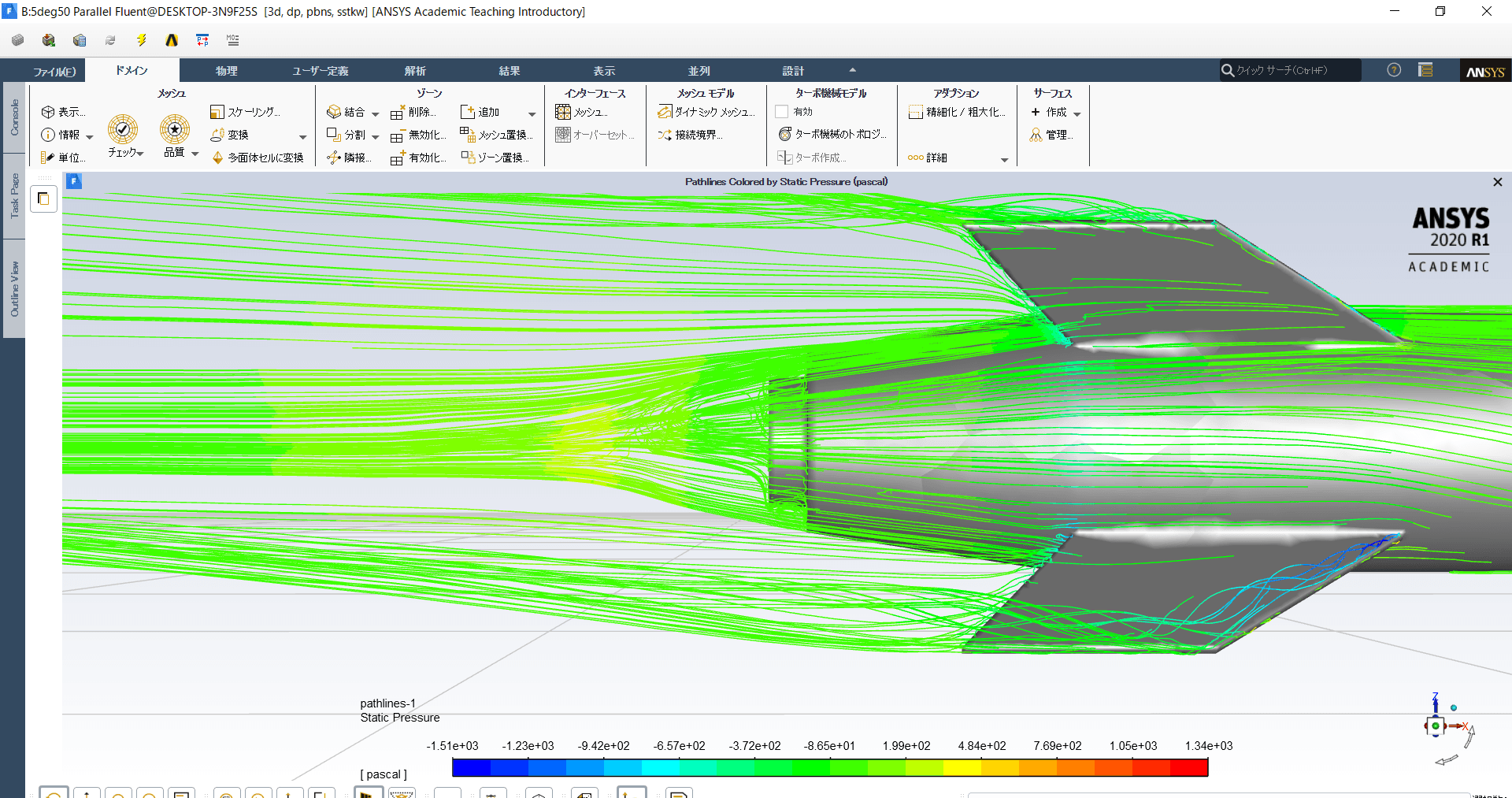Toggle the graphics window layout button
This screenshot has height=798, width=1512.
click(43, 199)
